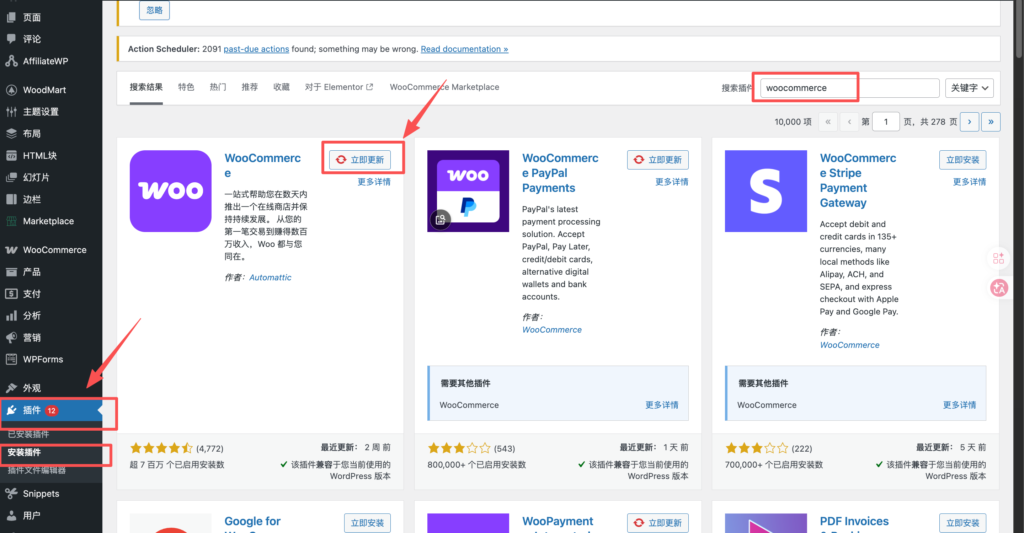This screenshot has height=533, width=1024.
Task: Open 已安装插件 submenu item
Action: pyautogui.click(x=28, y=434)
